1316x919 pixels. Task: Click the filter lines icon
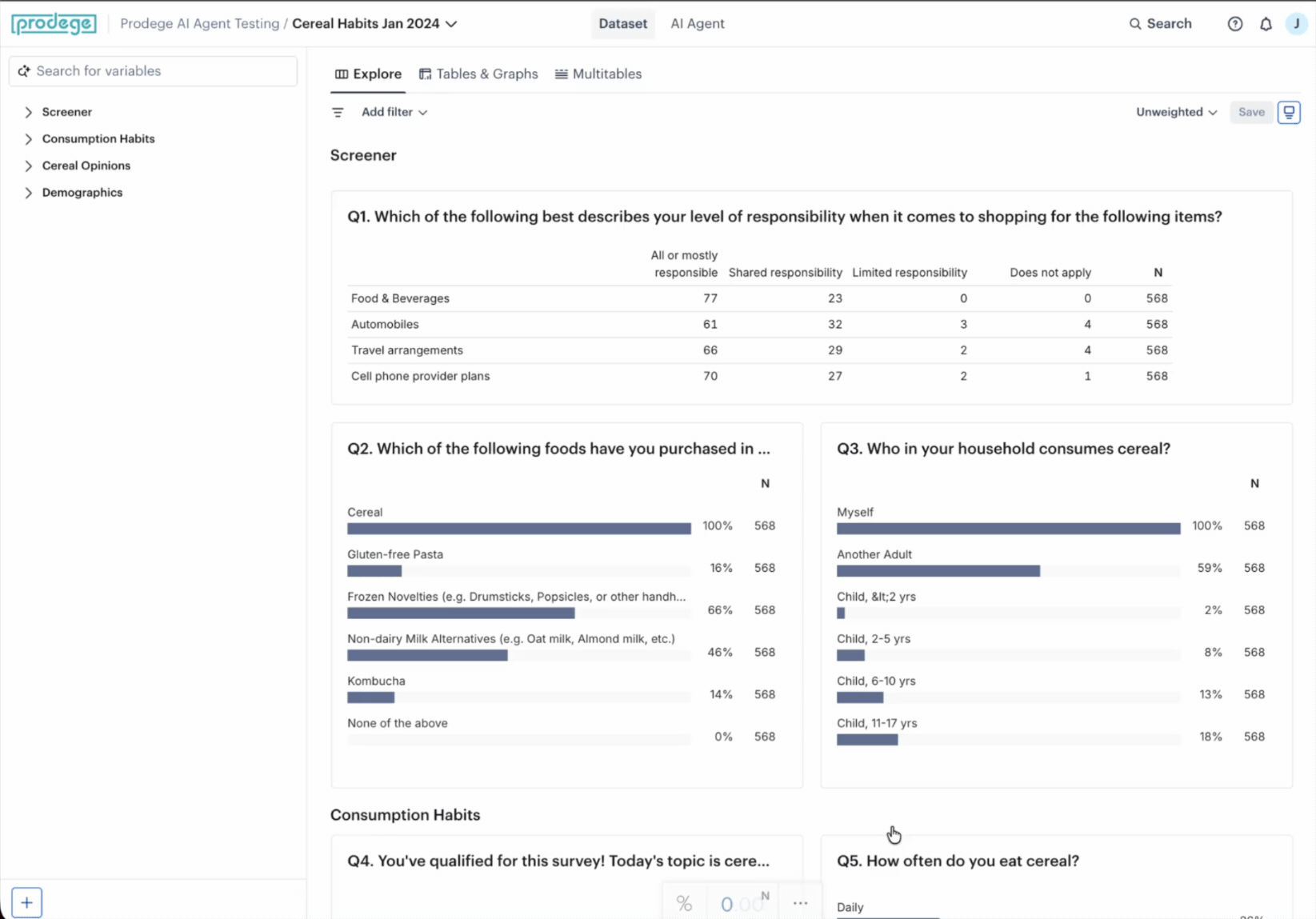pos(338,113)
